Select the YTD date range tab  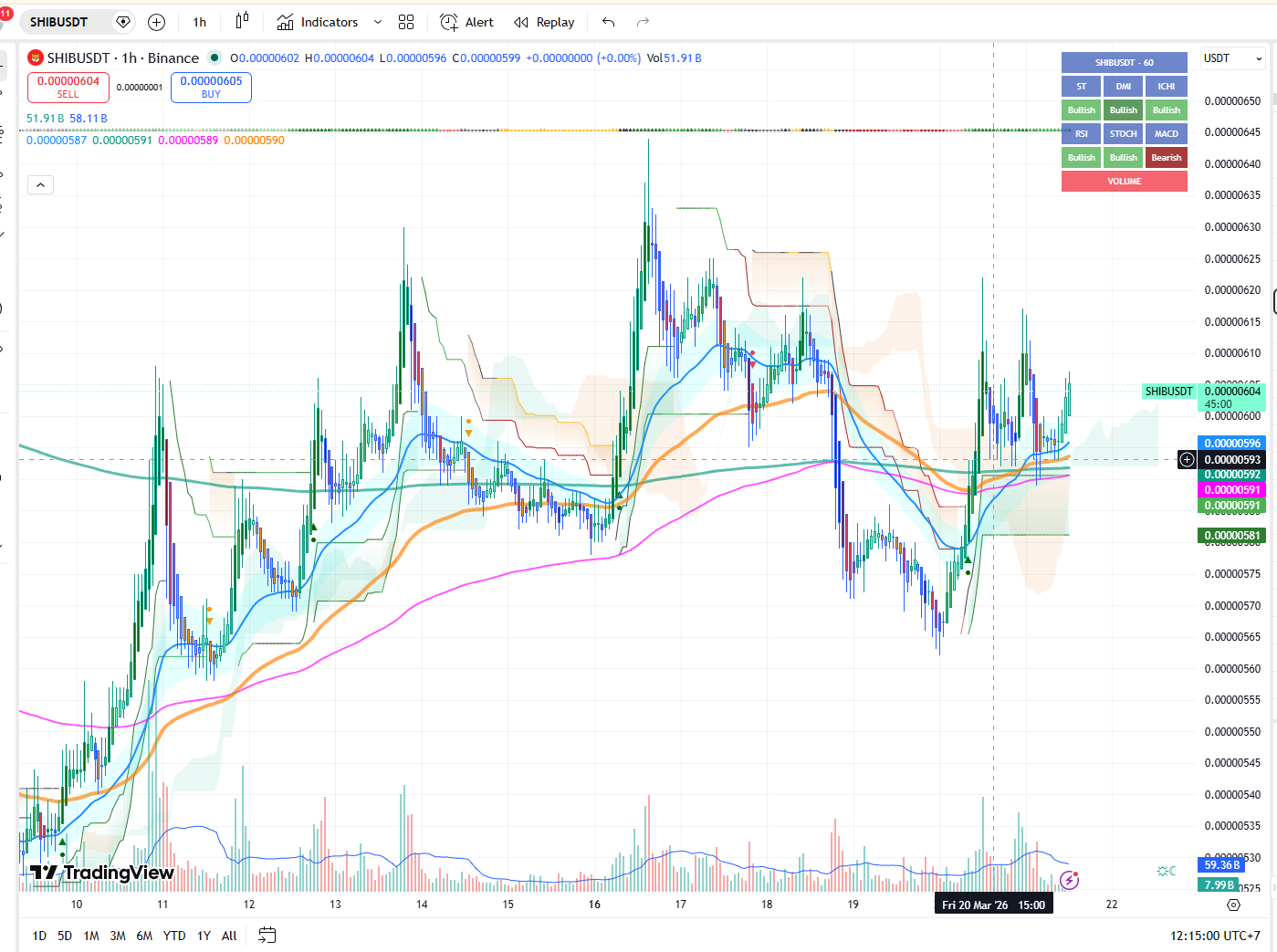(173, 936)
